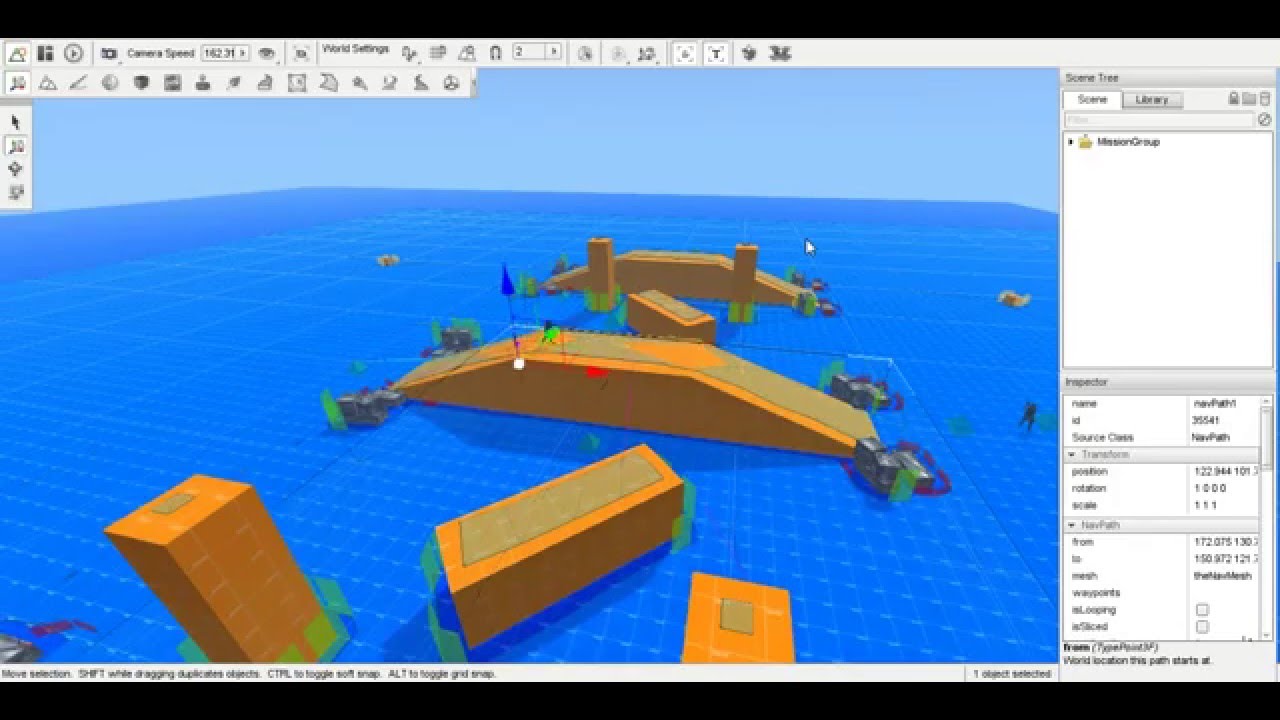Open the GUI Editor button in toolbar
This screenshot has width=1280, height=720.
45,53
